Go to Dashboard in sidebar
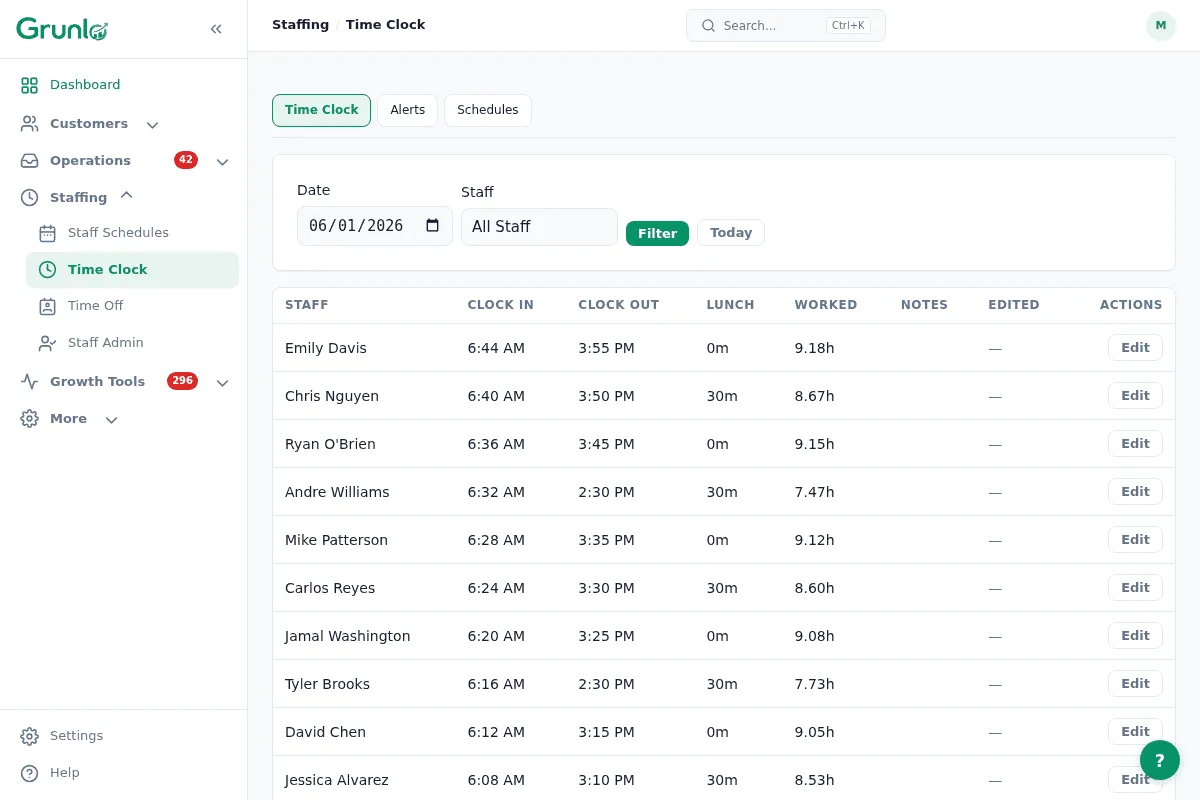 click(85, 85)
